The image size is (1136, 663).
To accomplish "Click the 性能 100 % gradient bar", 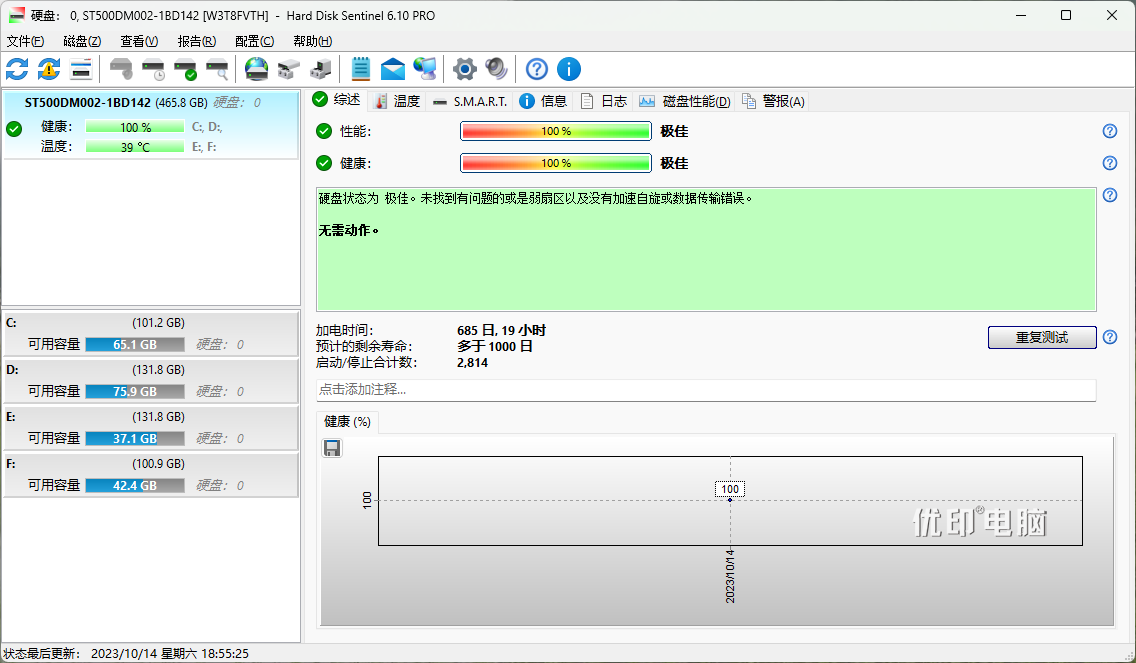I will point(556,131).
